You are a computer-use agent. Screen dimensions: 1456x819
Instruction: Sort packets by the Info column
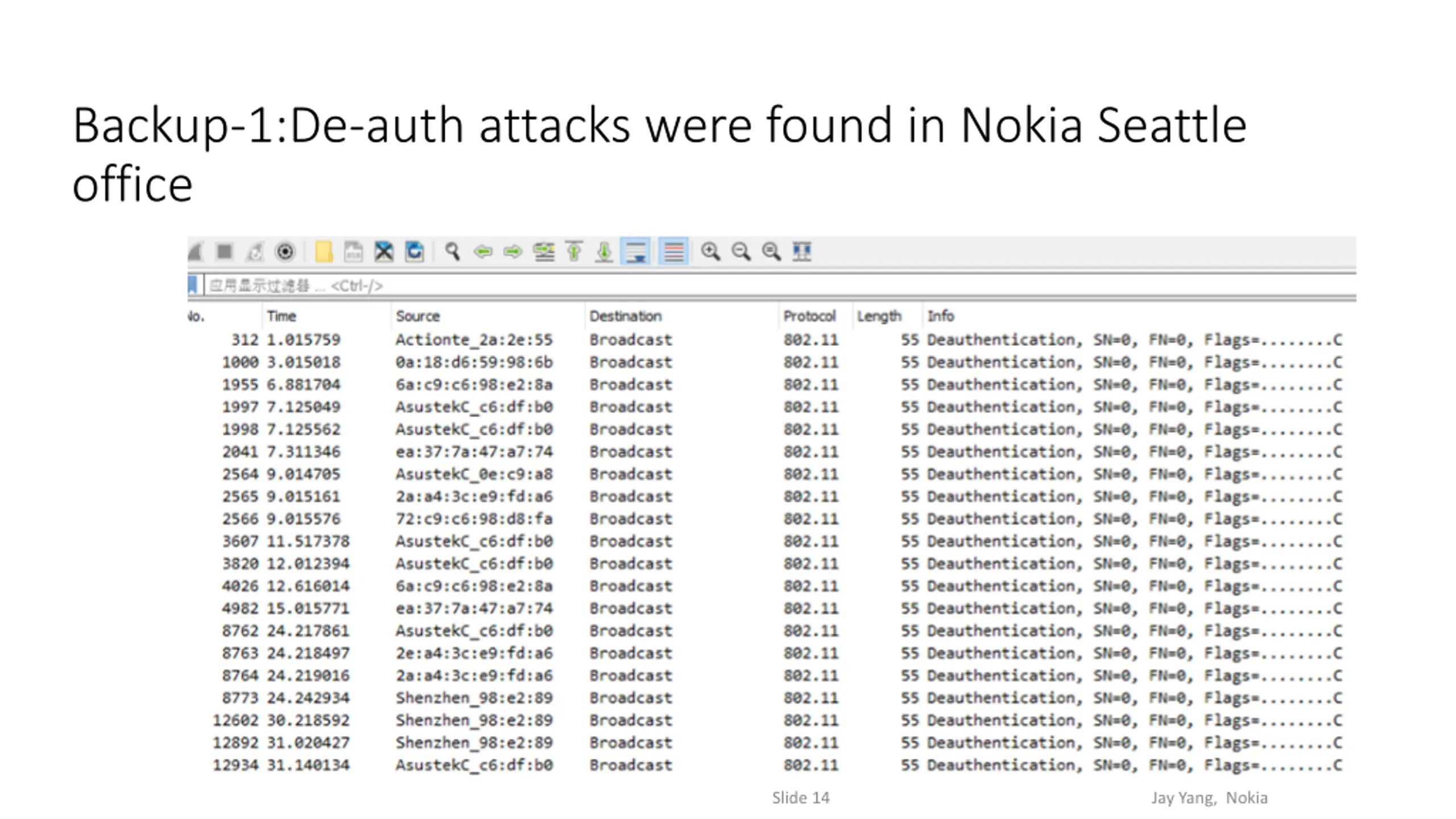(1139, 316)
